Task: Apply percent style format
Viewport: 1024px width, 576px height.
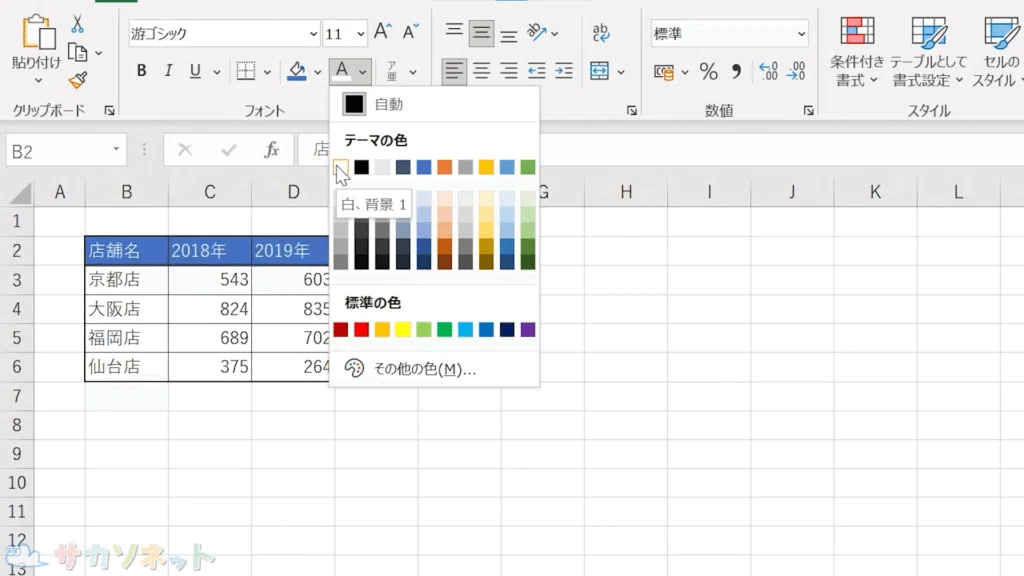Action: [x=709, y=71]
